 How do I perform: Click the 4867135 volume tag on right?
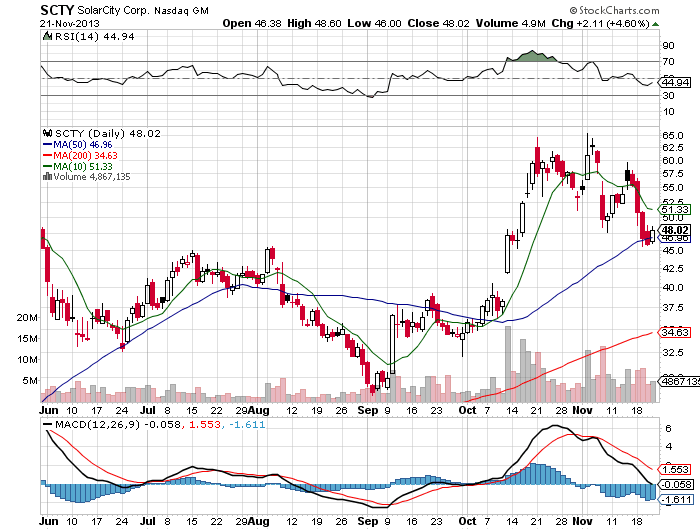(679, 381)
